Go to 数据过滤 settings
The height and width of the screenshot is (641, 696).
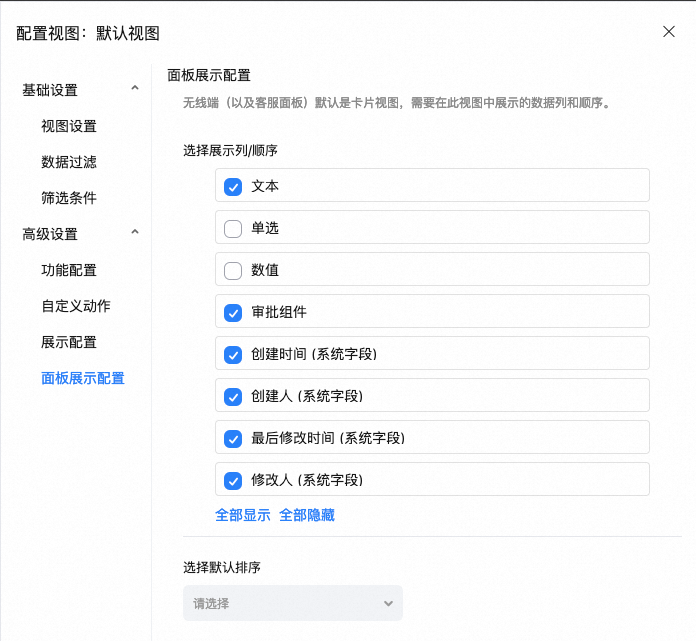[69, 162]
